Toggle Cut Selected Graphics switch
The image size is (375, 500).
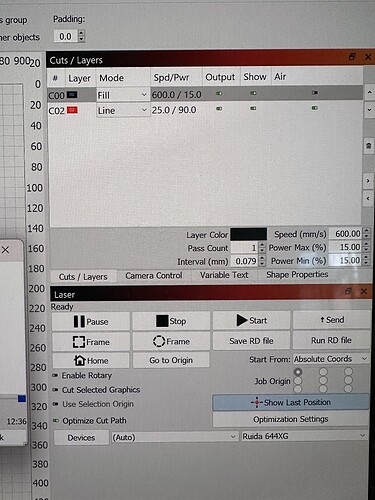(x=55, y=390)
